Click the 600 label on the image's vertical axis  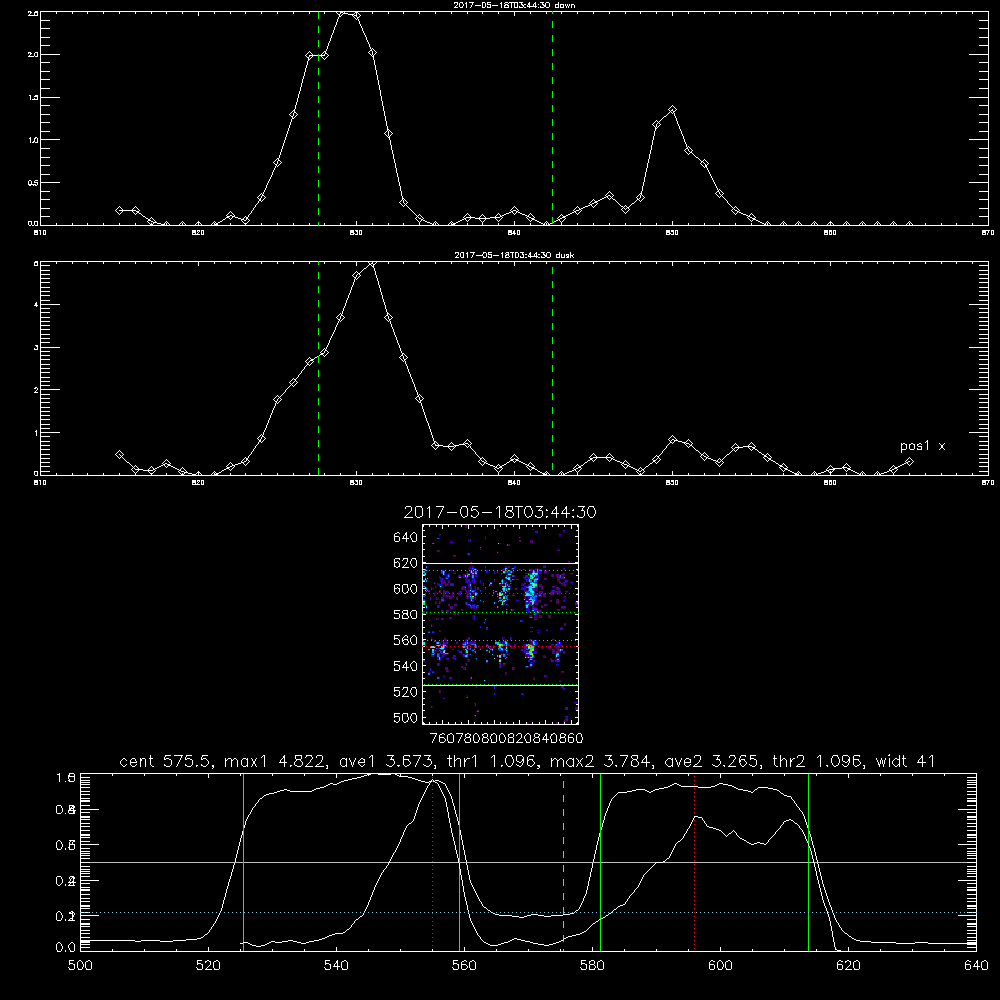click(x=406, y=589)
